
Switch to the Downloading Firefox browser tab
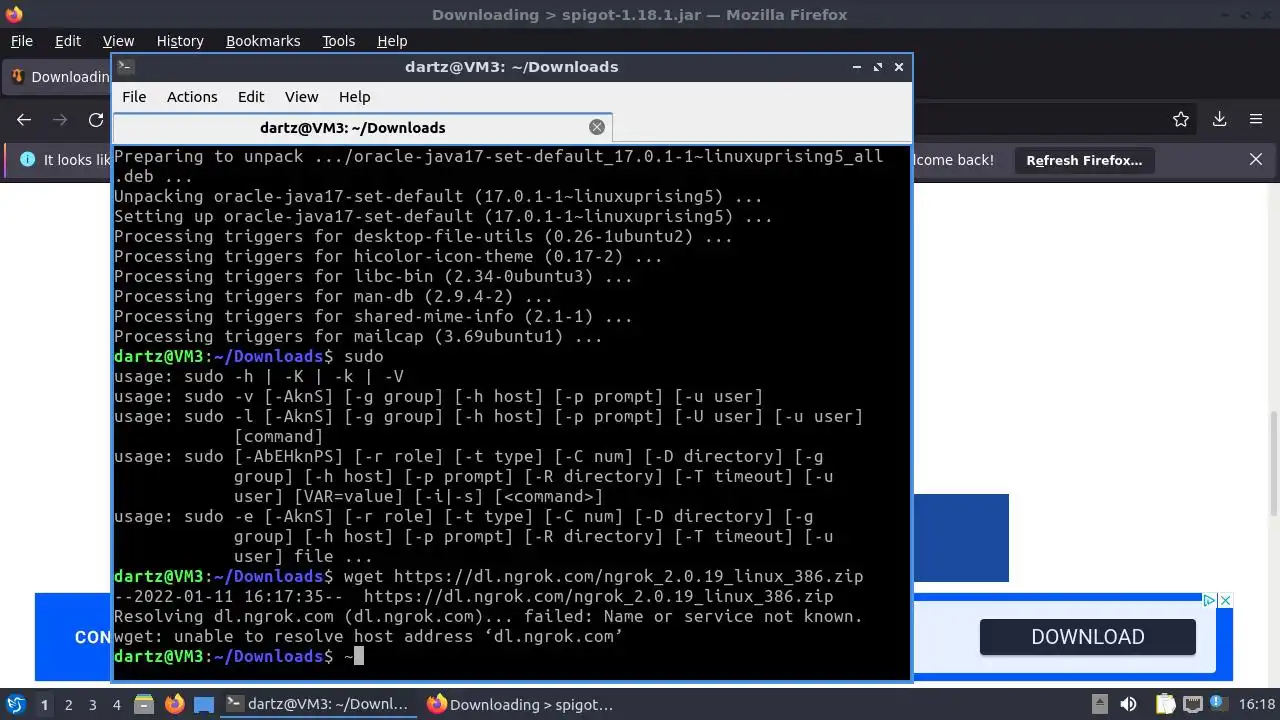click(58, 77)
